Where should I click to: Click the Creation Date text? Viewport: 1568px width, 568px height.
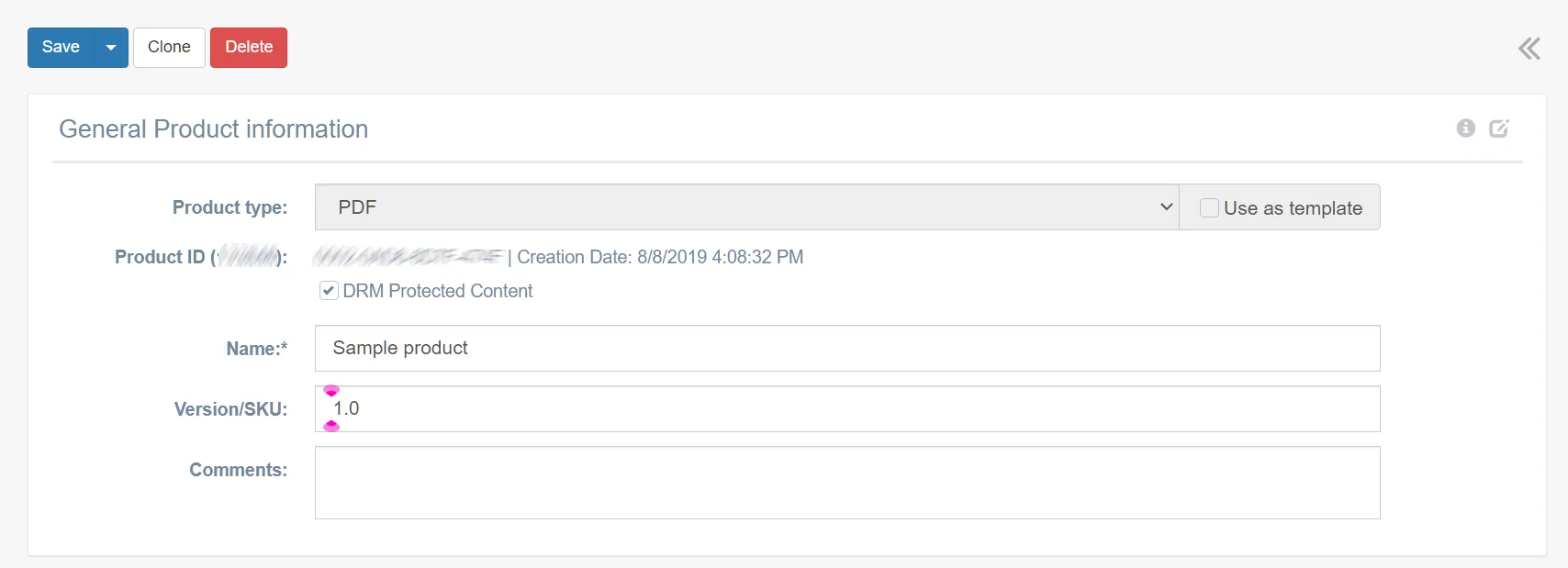pos(660,257)
